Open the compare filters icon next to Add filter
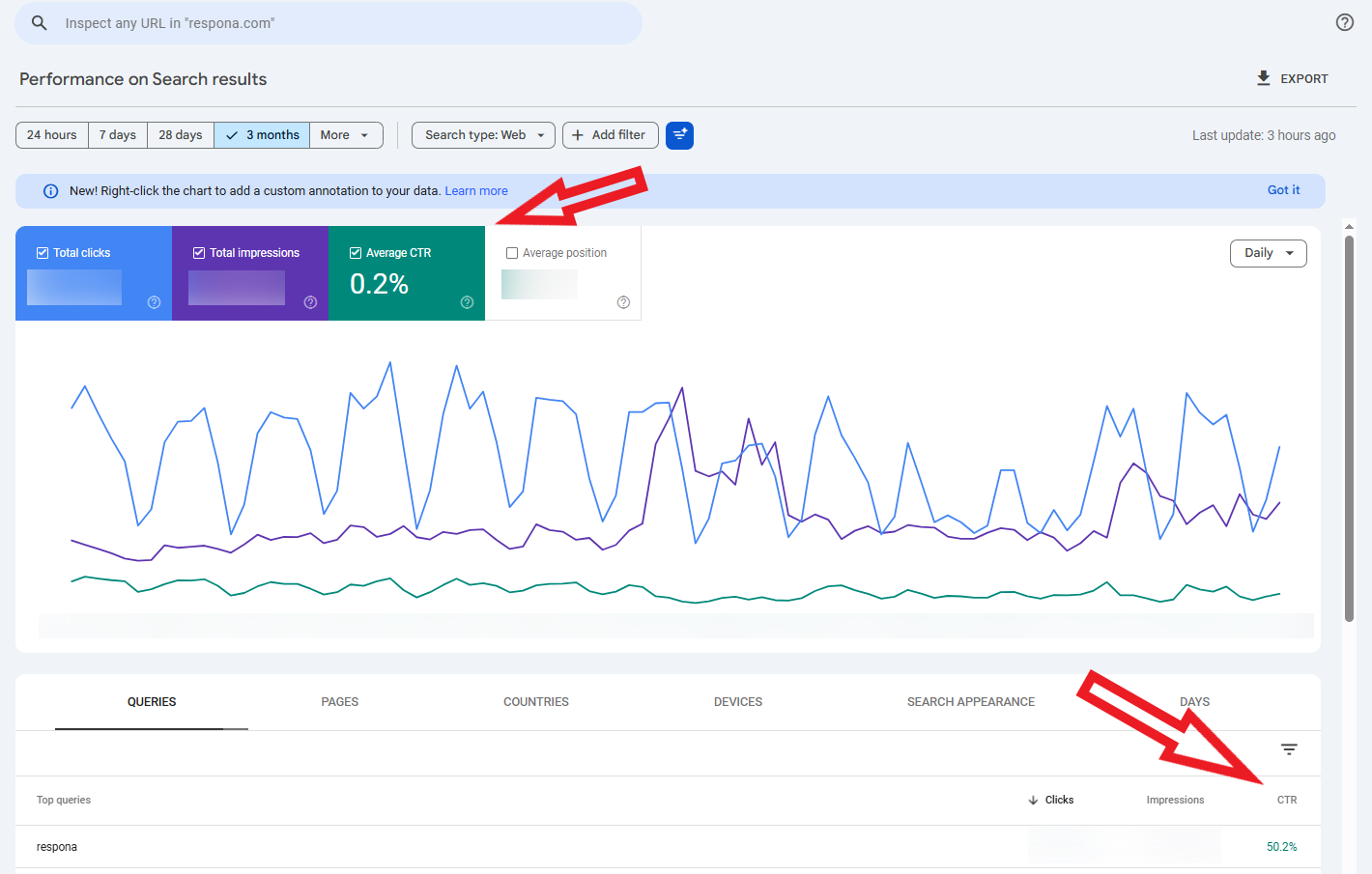This screenshot has width=1372, height=874. click(x=679, y=135)
